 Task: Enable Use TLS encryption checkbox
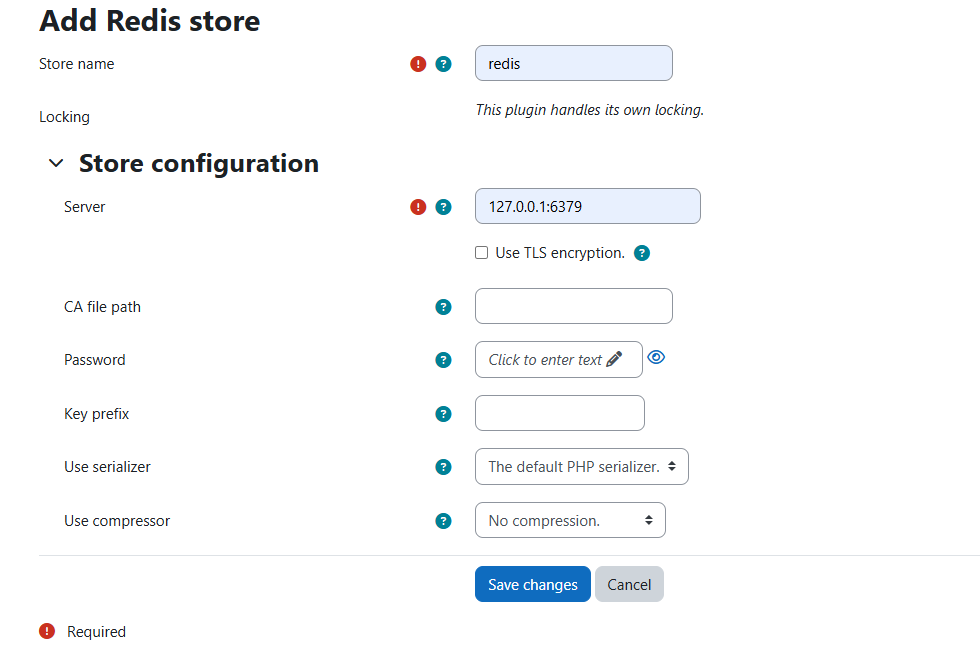pos(481,253)
